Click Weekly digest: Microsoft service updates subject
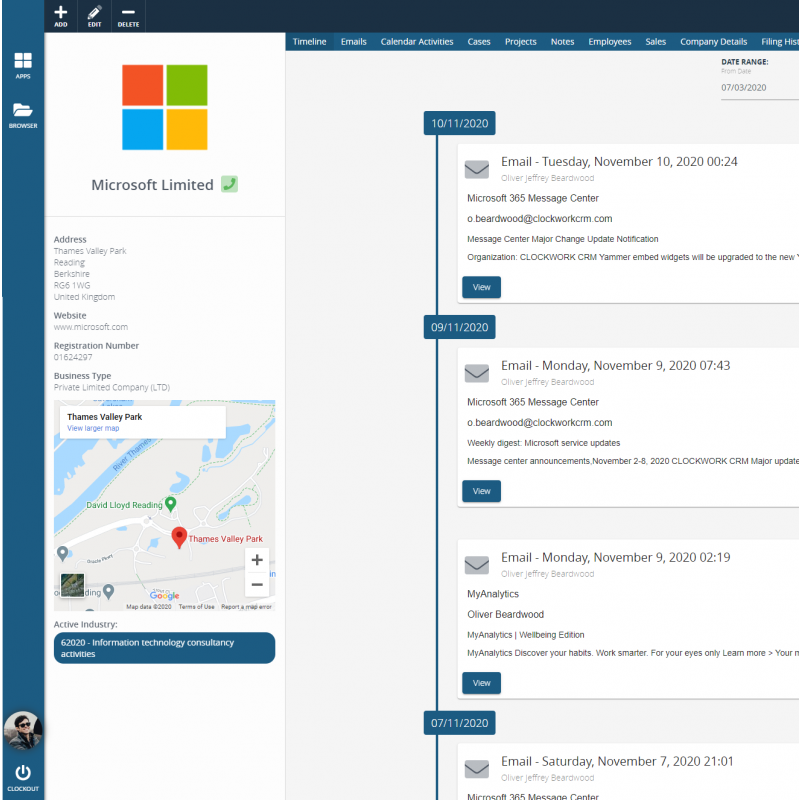 (x=543, y=443)
